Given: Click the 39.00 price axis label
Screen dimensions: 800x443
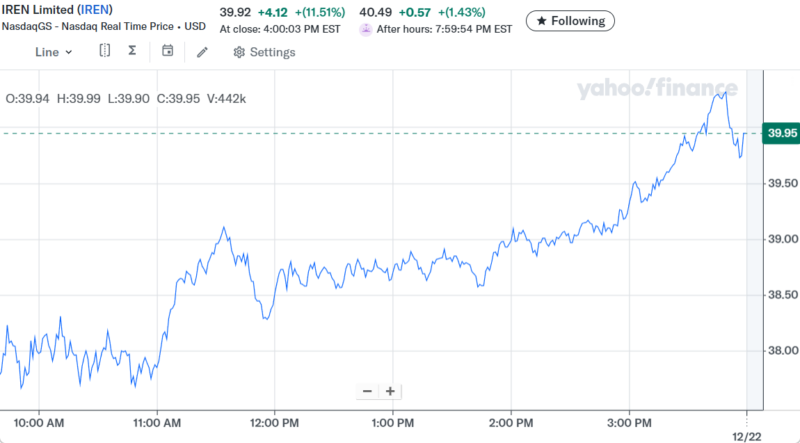Looking at the screenshot, I should pos(781,239).
